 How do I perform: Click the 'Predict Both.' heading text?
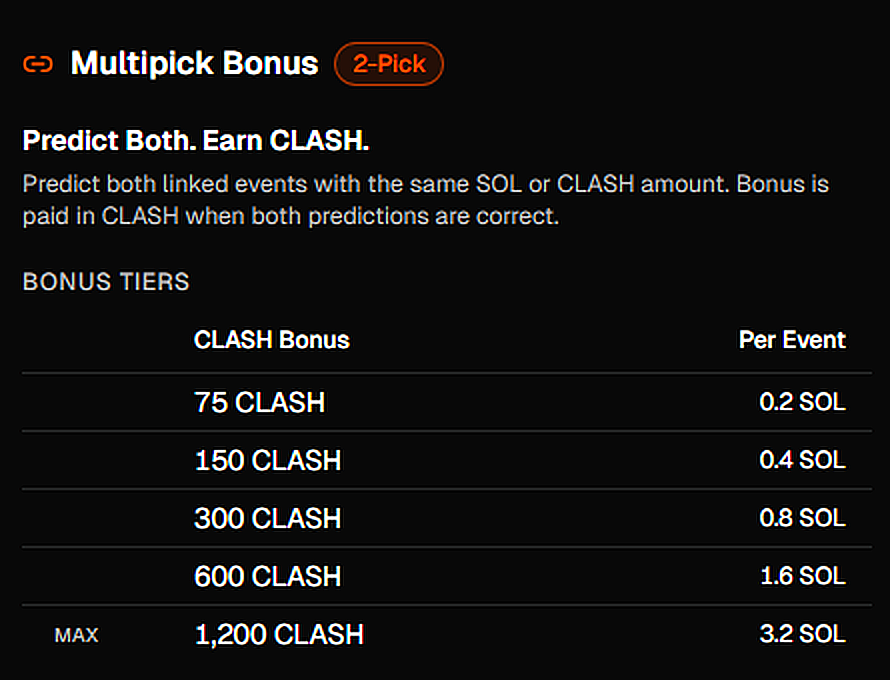click(109, 141)
